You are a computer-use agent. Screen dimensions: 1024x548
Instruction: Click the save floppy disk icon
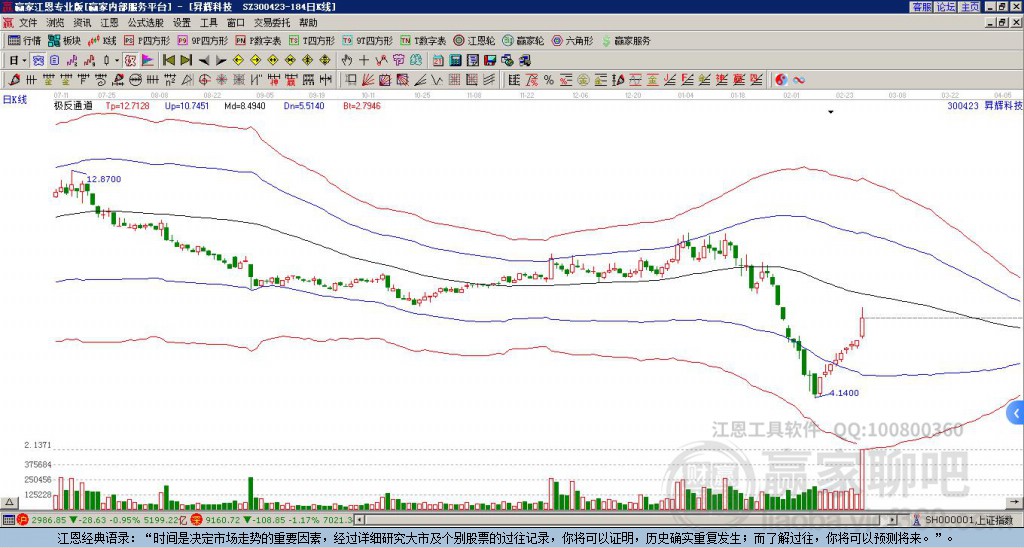pos(490,61)
